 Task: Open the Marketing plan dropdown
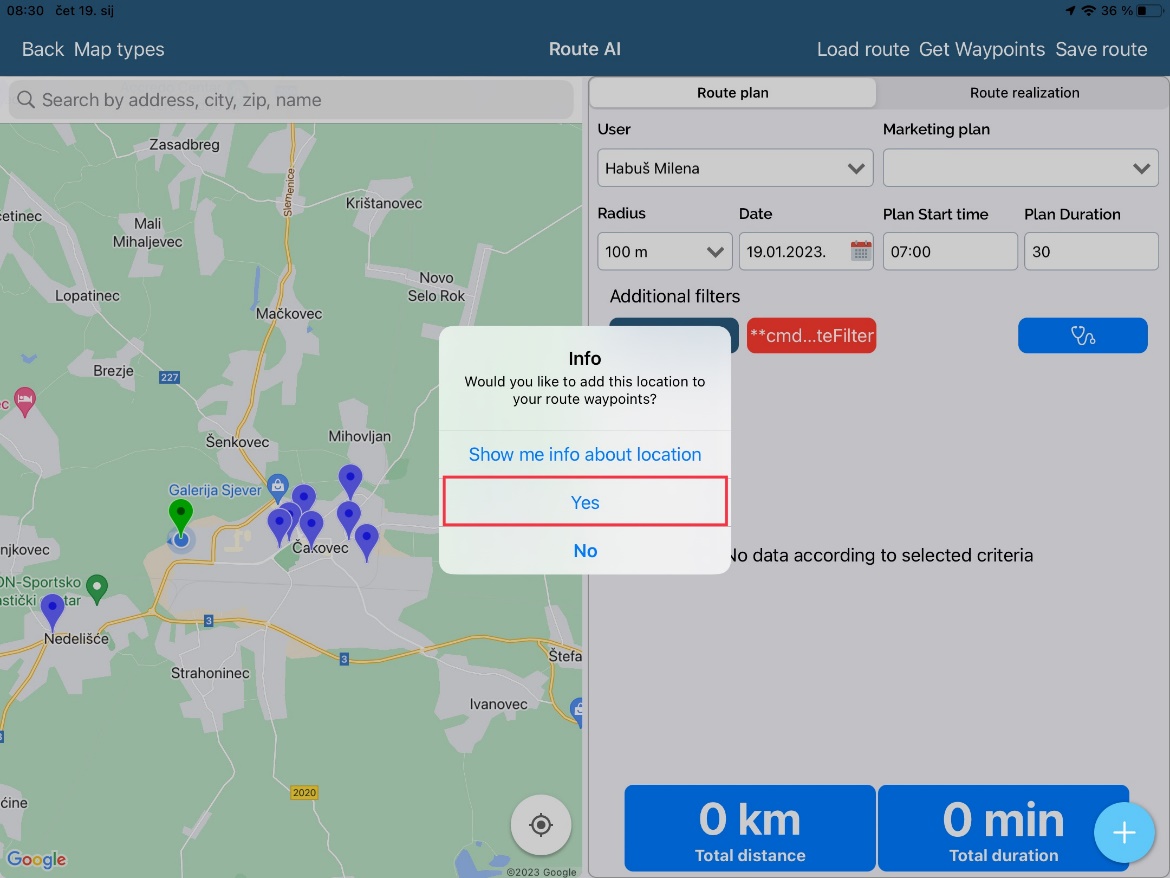(x=1020, y=168)
